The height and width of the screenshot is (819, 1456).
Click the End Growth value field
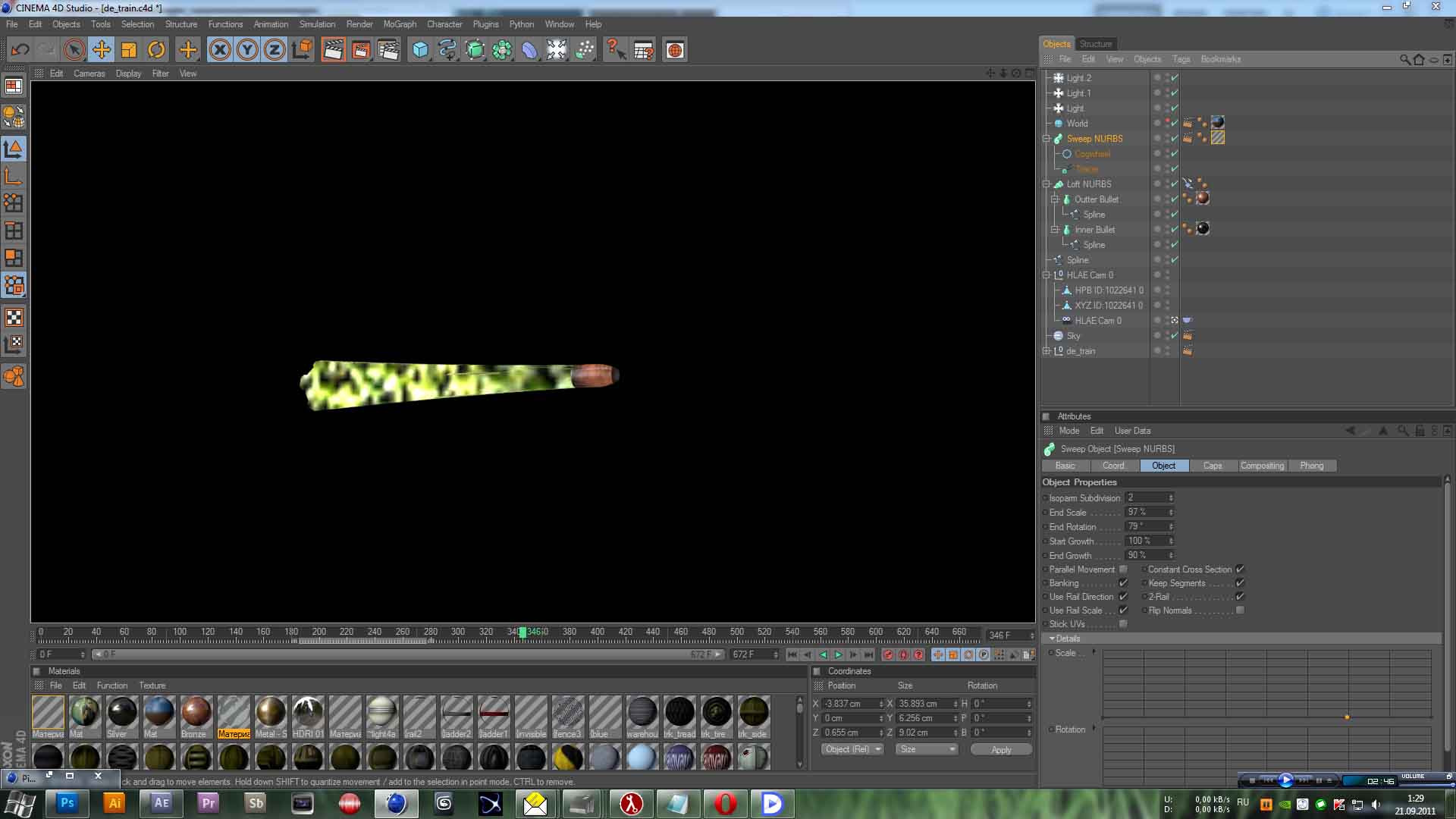[x=1146, y=555]
